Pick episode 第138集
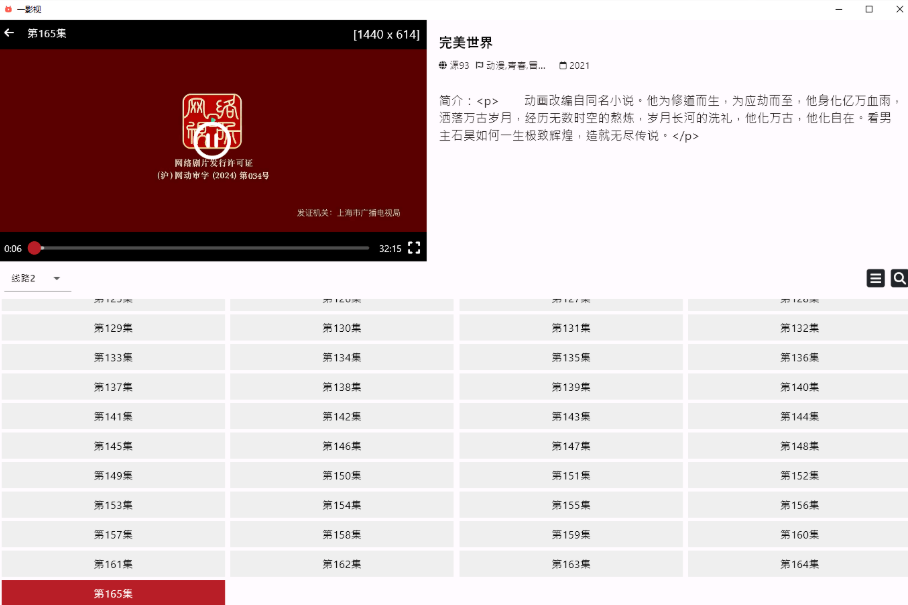Viewport: 908px width, 605px height. [341, 387]
